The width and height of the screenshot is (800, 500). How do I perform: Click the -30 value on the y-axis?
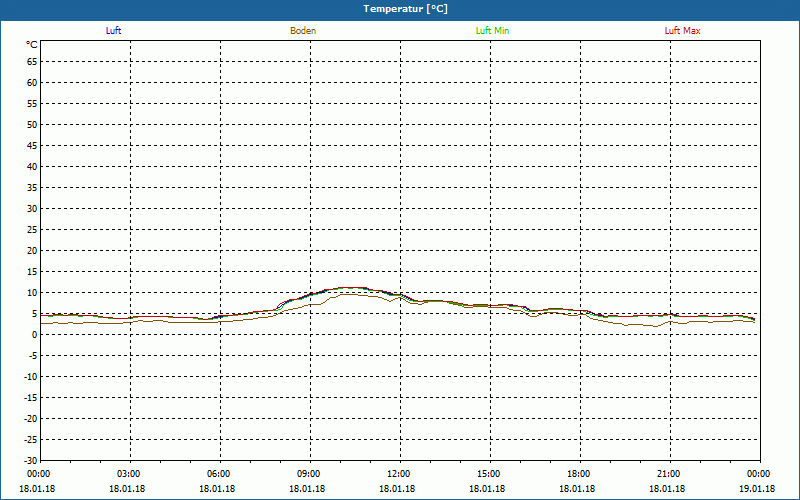point(31,461)
